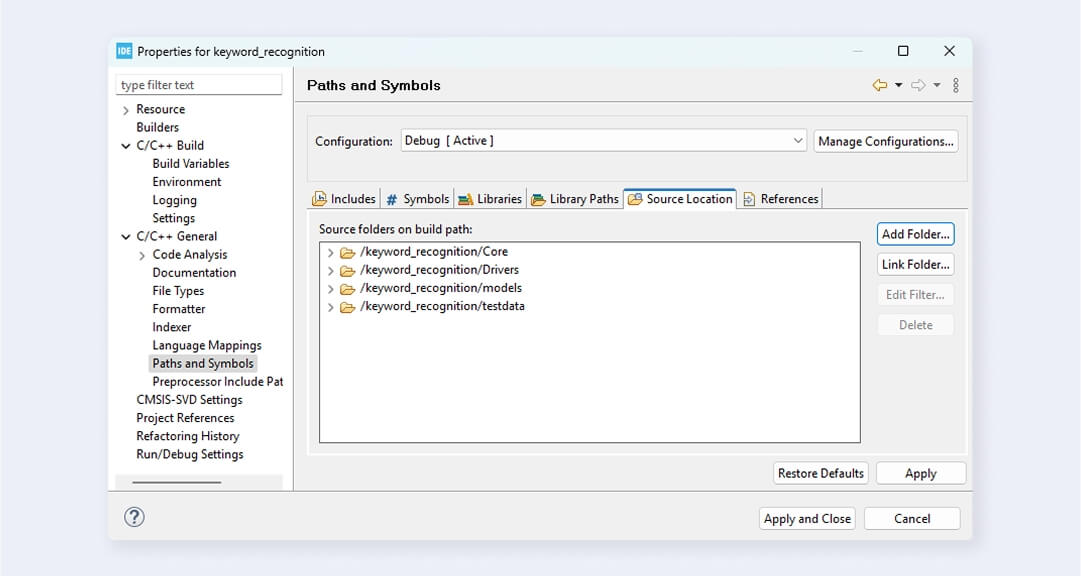Viewport: 1081px width, 576px height.
Task: Open the vertical three-dot view menu
Action: [x=956, y=86]
